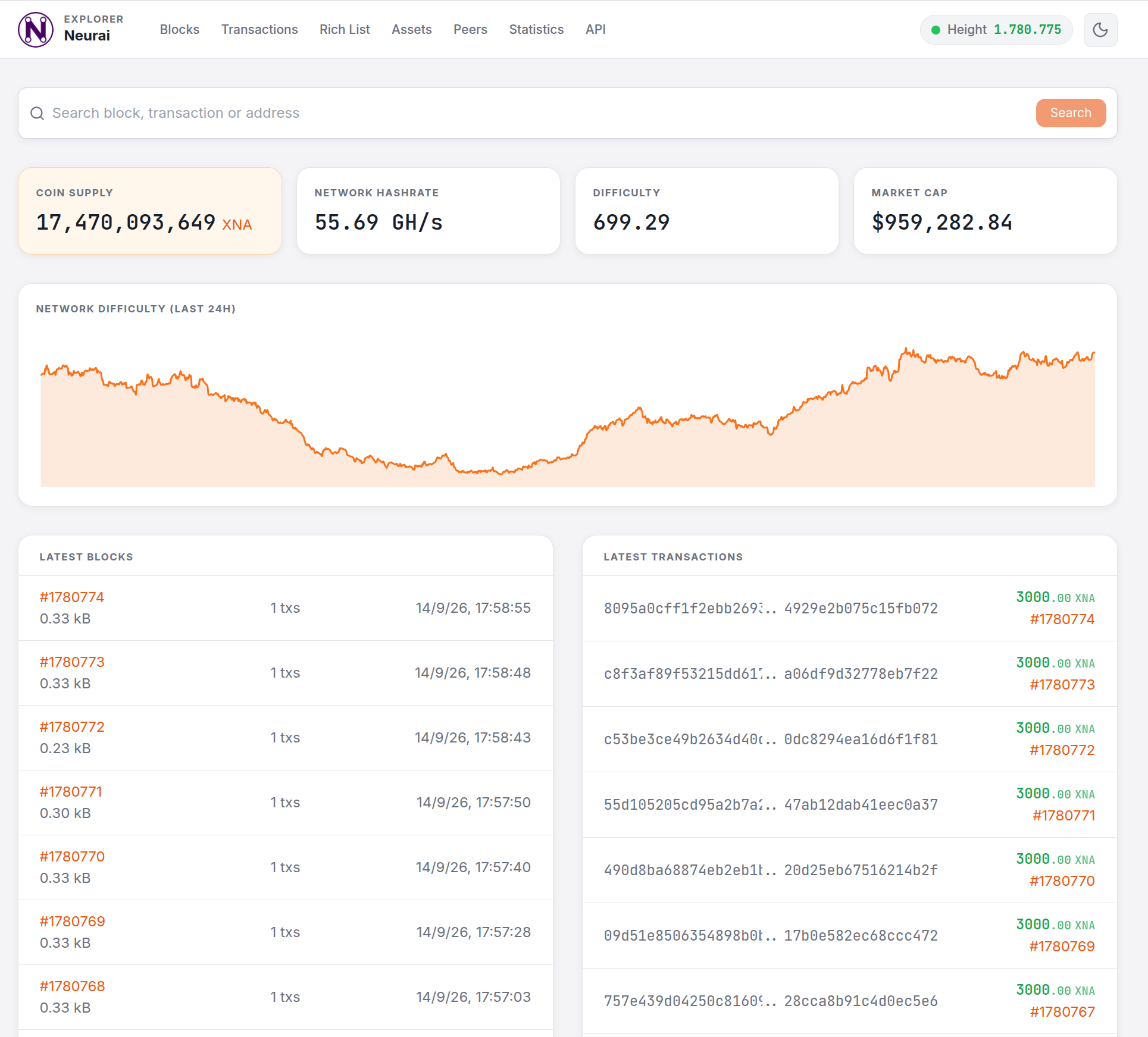Click the Explorer Neurai brand name
1148x1037 pixels.
(93, 29)
